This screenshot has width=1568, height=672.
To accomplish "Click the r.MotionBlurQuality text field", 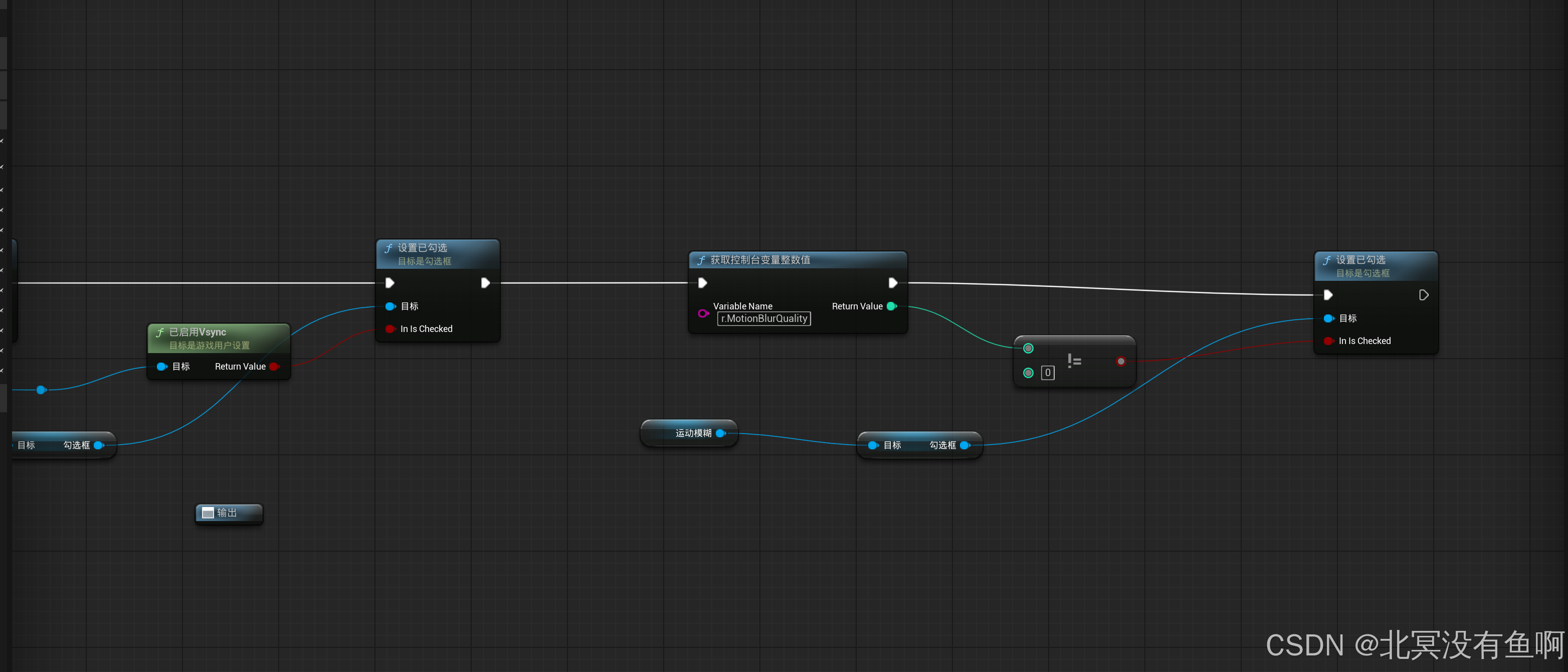I will (x=764, y=318).
